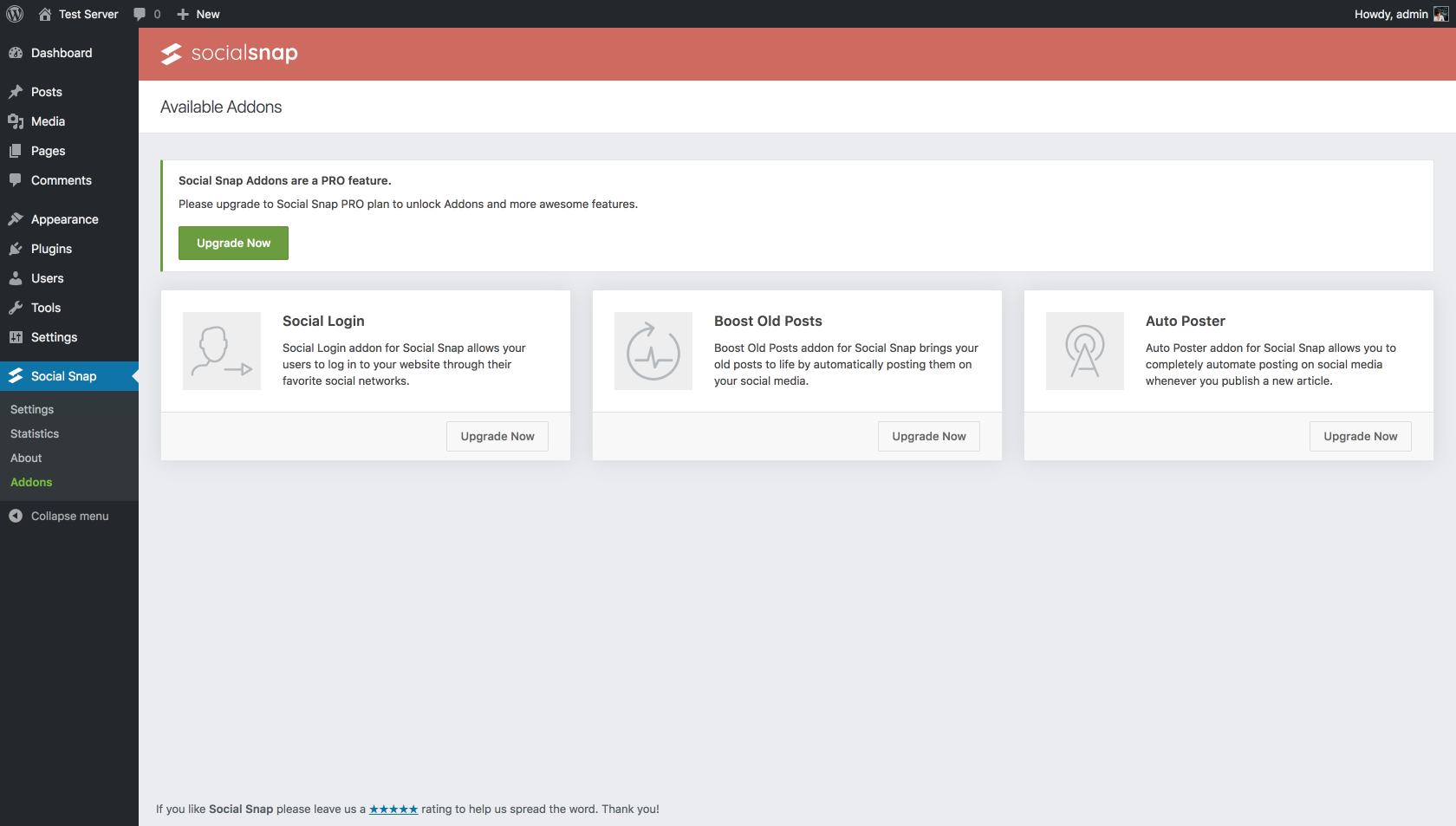Click Upgrade Now for Auto Poster
Image resolution: width=1456 pixels, height=826 pixels.
1361,437
